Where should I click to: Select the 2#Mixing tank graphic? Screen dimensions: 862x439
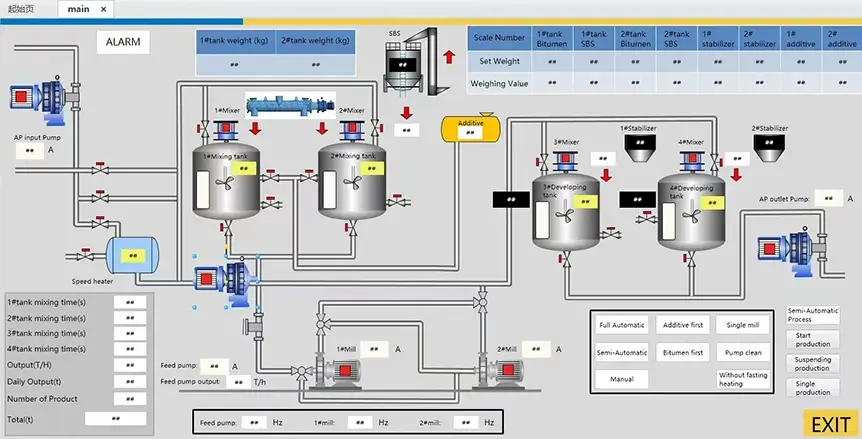point(351,180)
